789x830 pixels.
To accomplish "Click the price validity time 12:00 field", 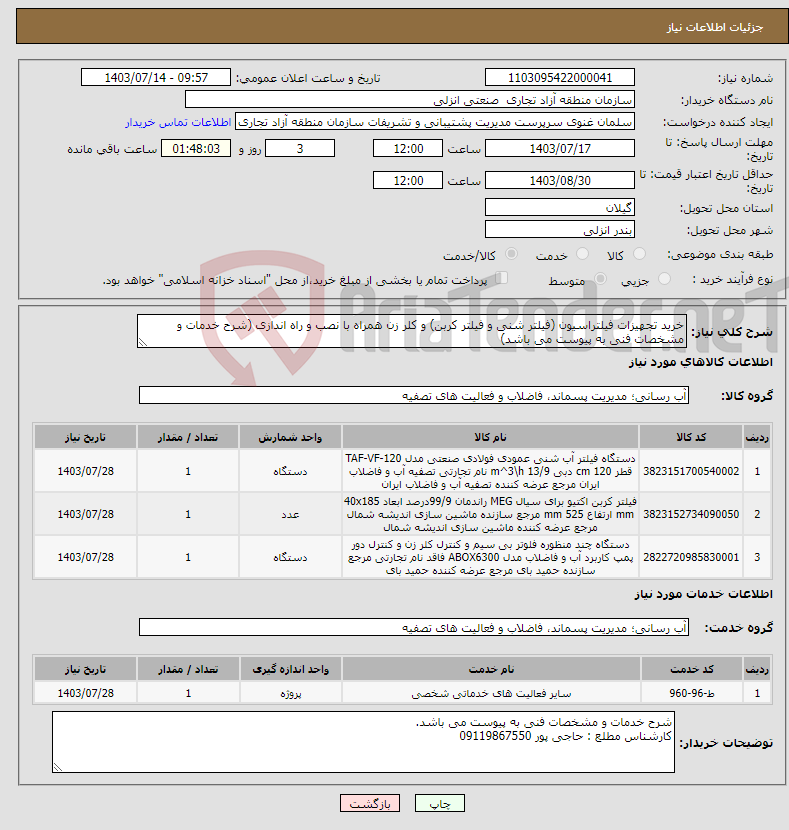I will (407, 181).
